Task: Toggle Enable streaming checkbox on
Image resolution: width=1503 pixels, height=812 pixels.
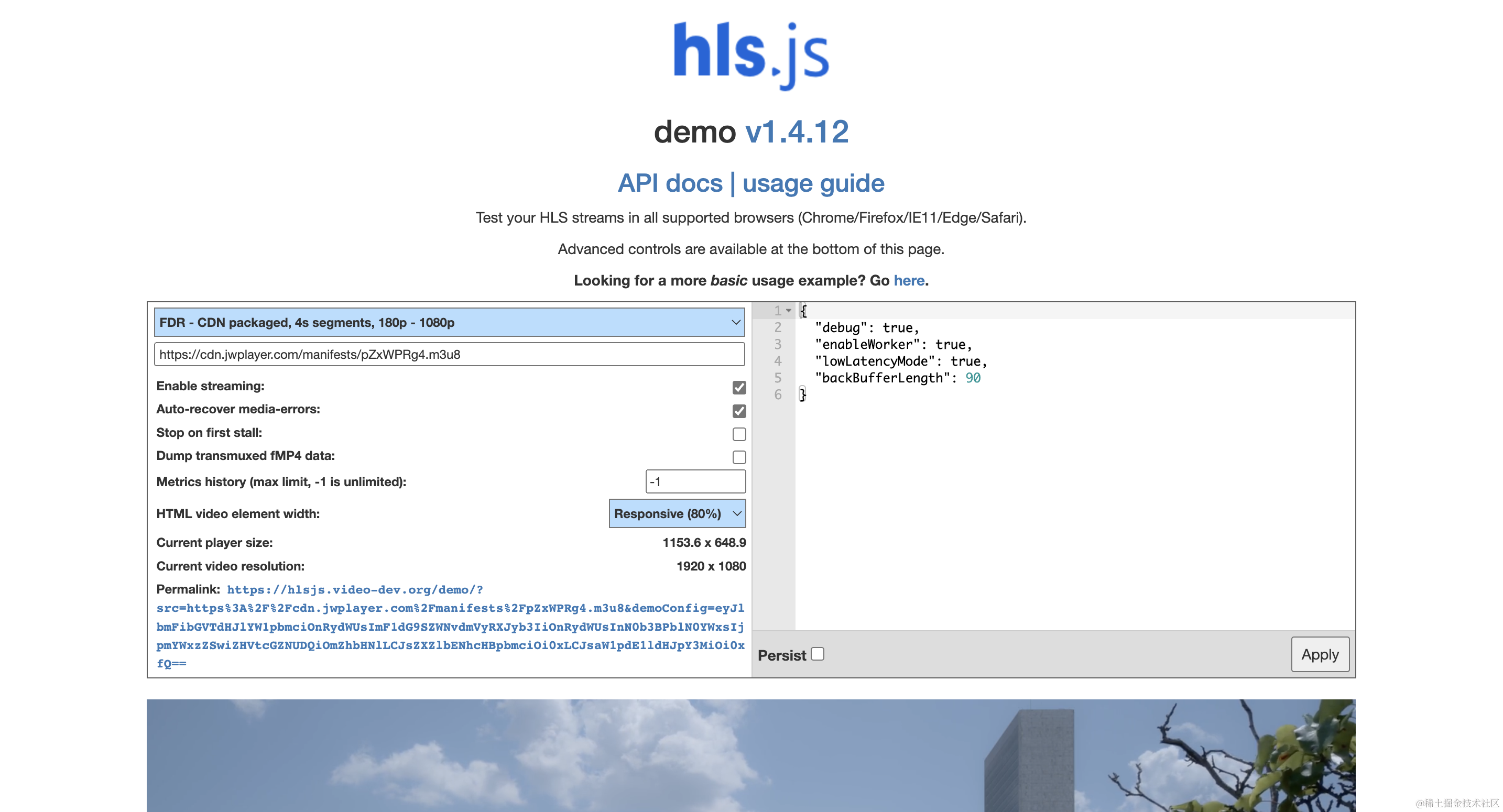Action: tap(739, 387)
